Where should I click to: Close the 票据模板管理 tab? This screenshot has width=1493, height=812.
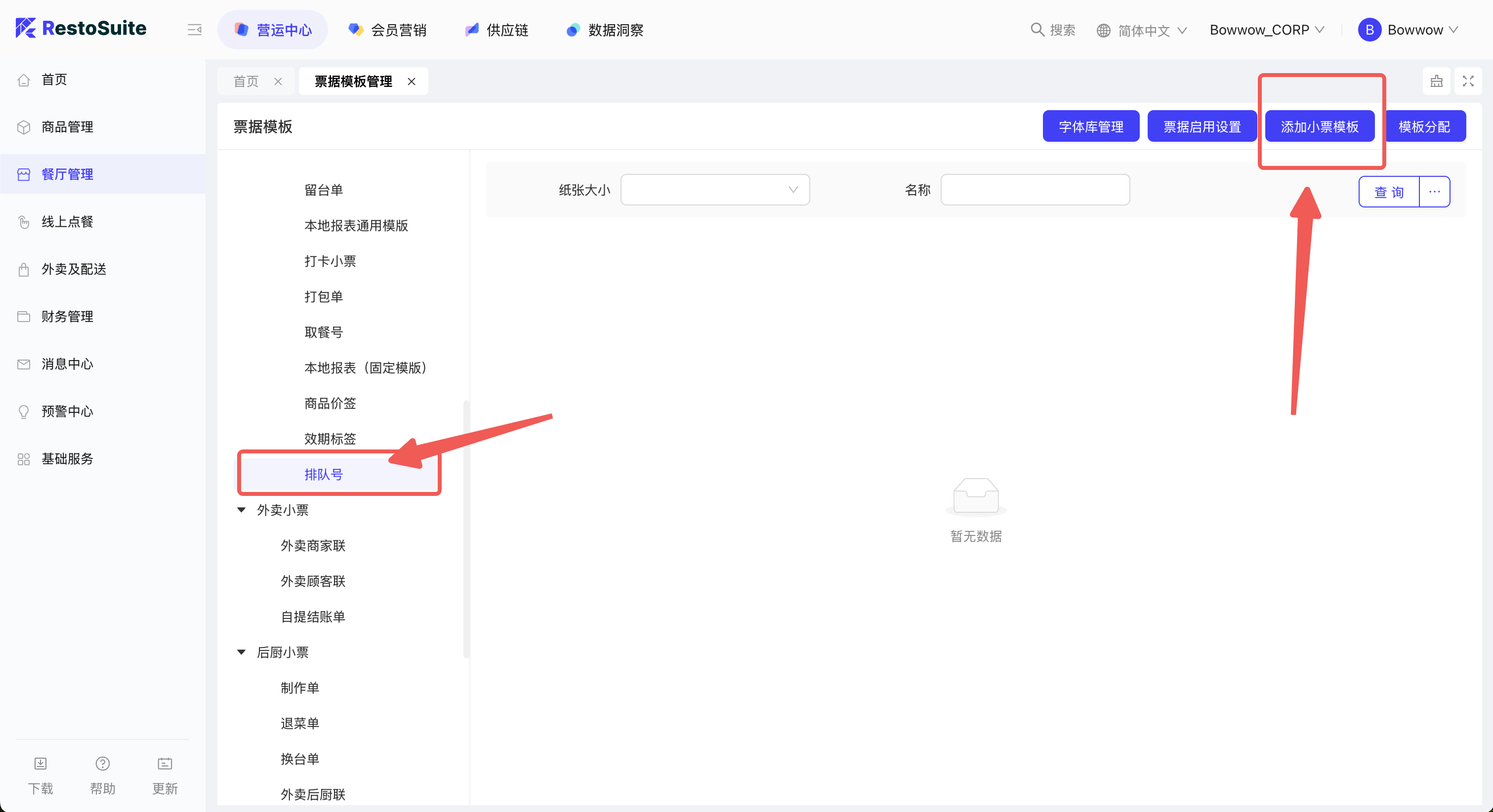(x=412, y=81)
